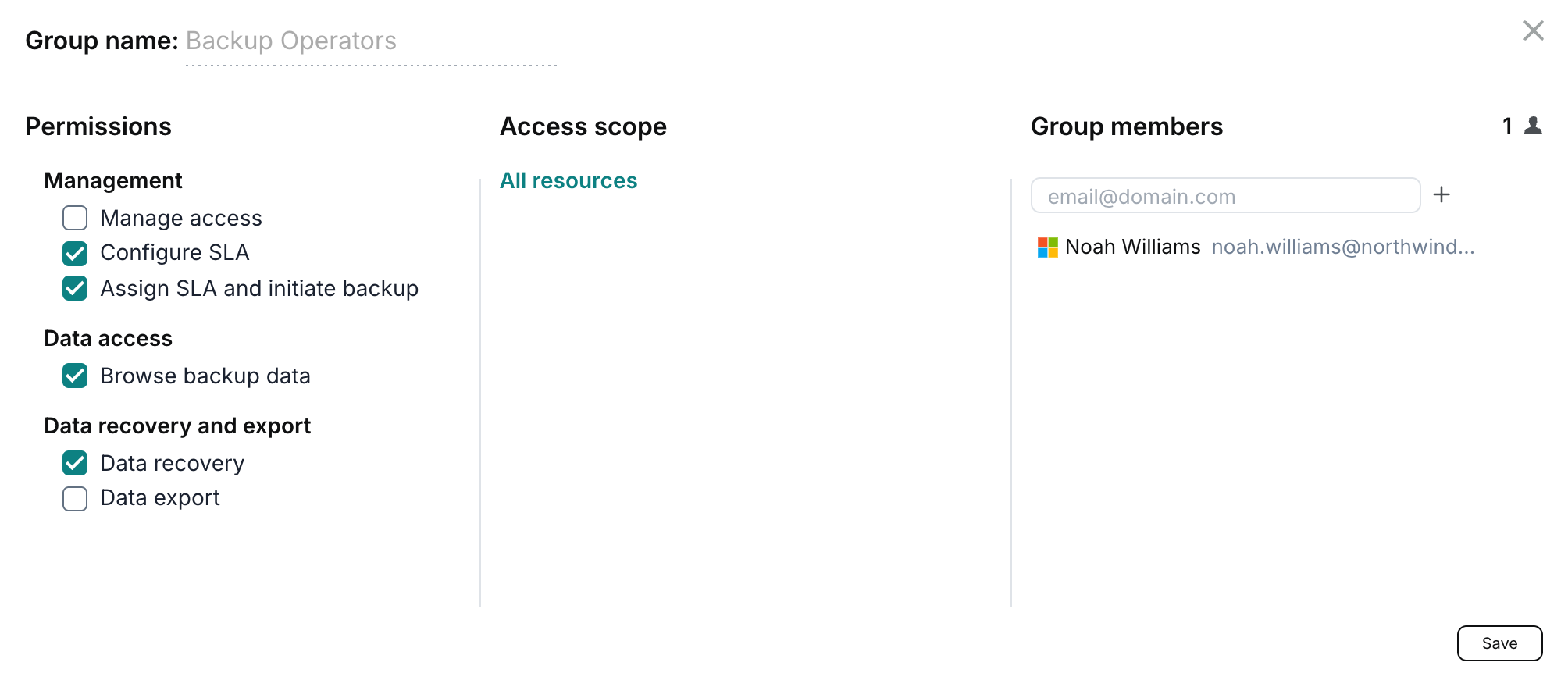The width and height of the screenshot is (1568, 673).
Task: Open the All resources access scope link
Action: pos(568,180)
